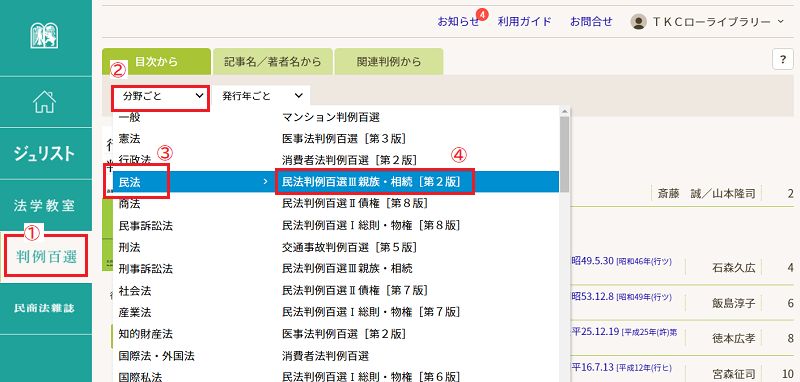Choose 民法判例百選Ⅲ親族・相続 without edition
This screenshot has height=382, width=800.
pyautogui.click(x=347, y=268)
